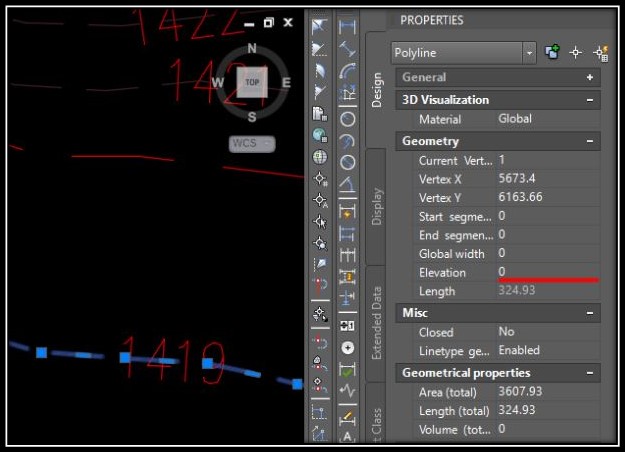Click the crosshair with magnifier icon
Image resolution: width=625 pixels, height=452 pixels.
320,243
